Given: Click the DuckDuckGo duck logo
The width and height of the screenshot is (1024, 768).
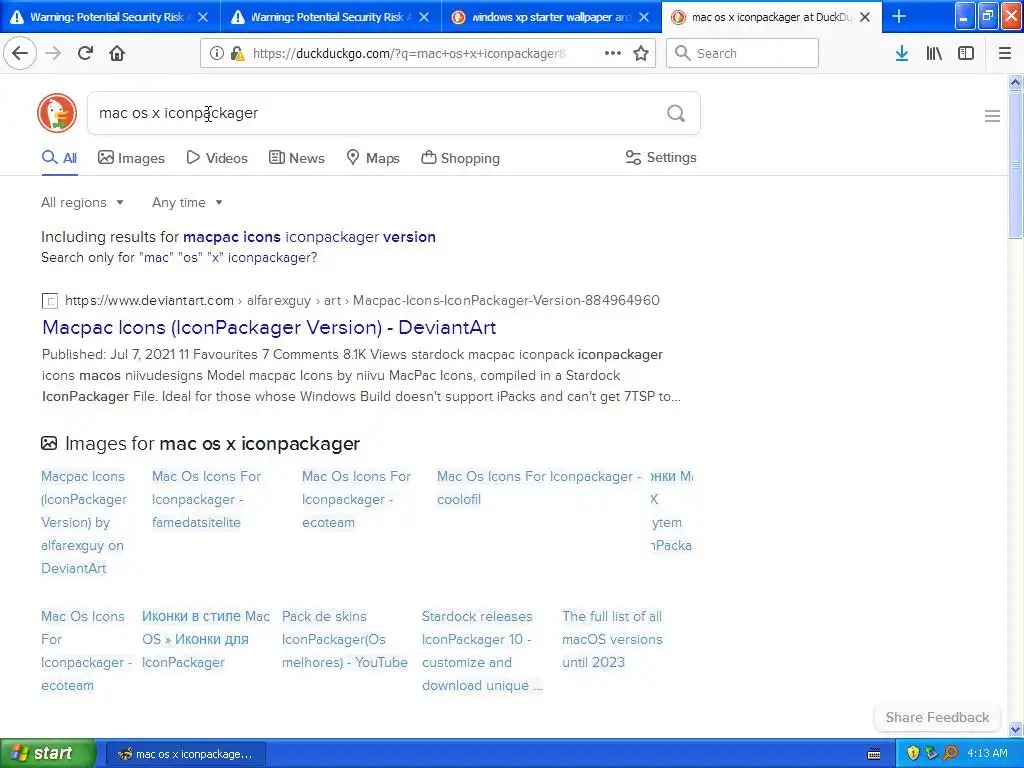Looking at the screenshot, I should (x=57, y=113).
